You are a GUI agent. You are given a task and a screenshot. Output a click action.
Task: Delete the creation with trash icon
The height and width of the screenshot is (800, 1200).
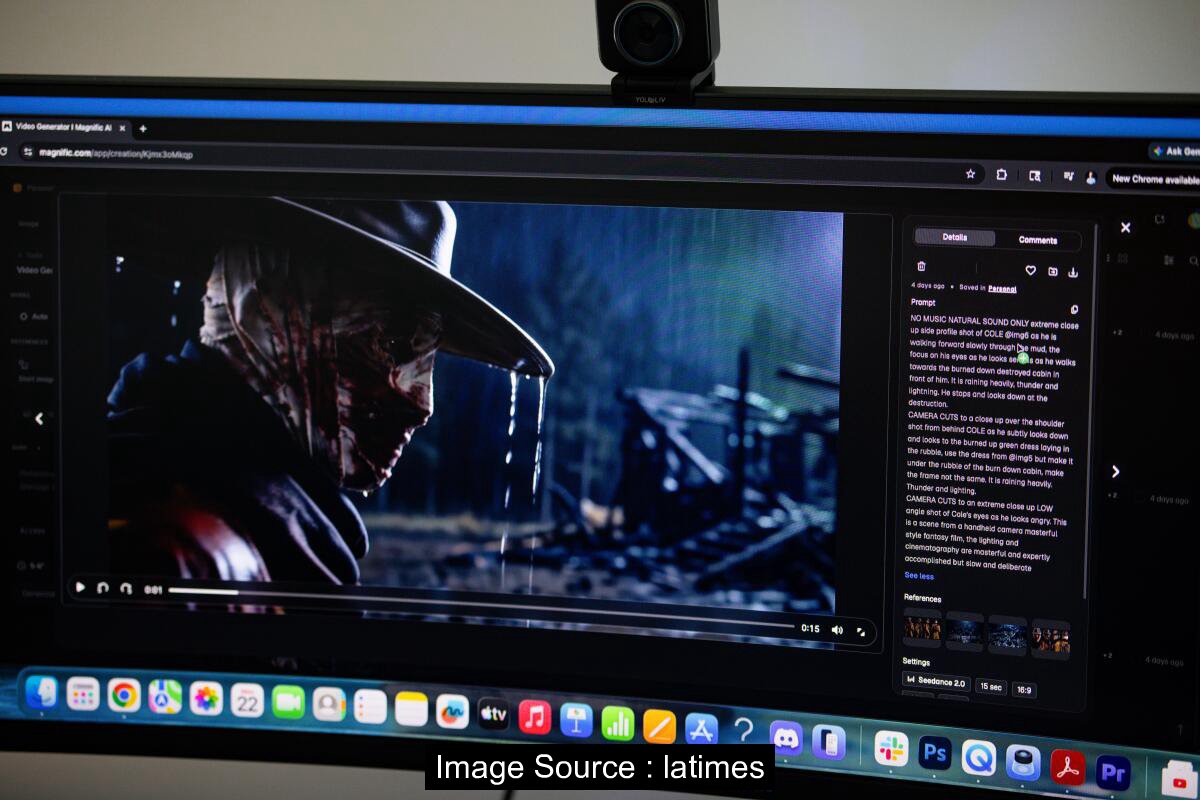(x=921, y=267)
